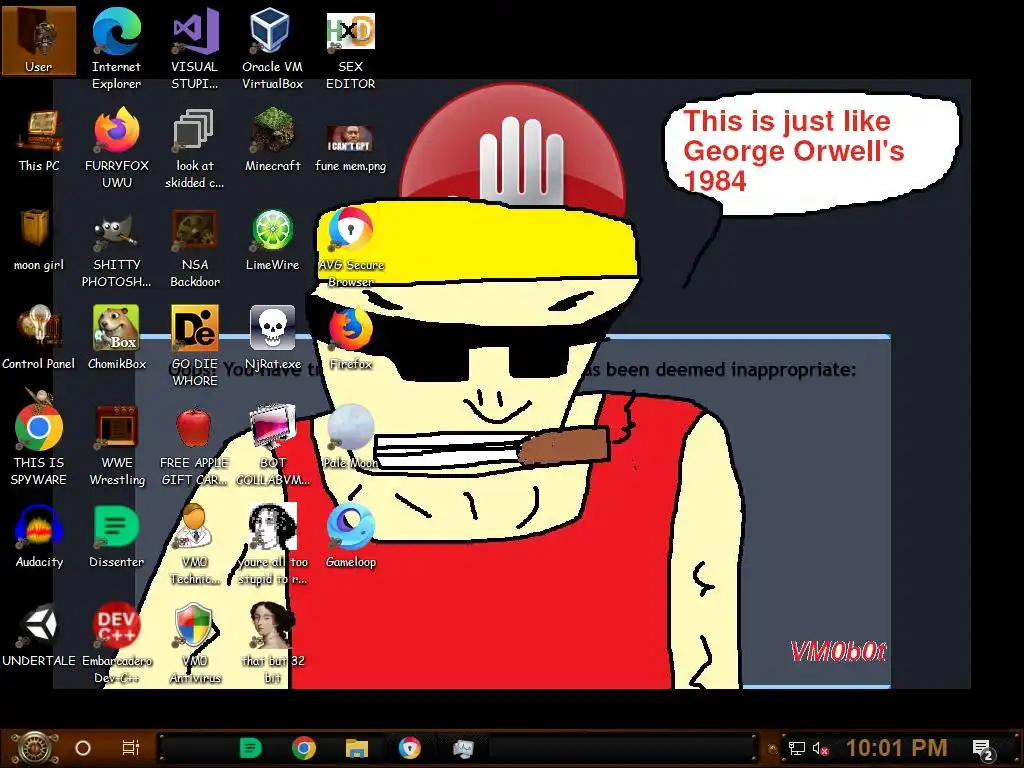Open Task View on taskbar
Screen dimensions: 1024x768
coord(131,748)
